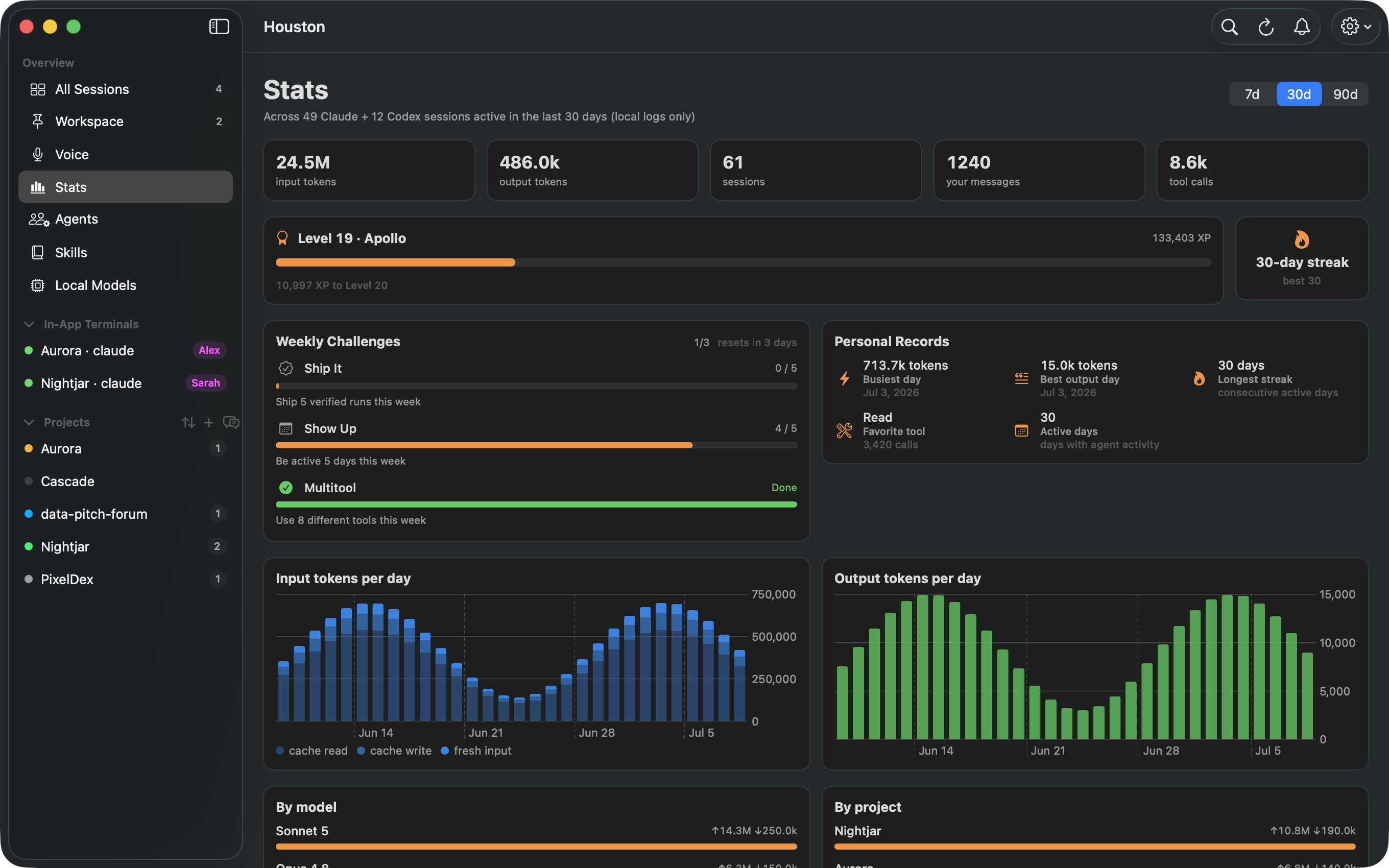Screen dimensions: 1389x868
Task: Open All Sessions in sidebar
Action: point(126,89)
